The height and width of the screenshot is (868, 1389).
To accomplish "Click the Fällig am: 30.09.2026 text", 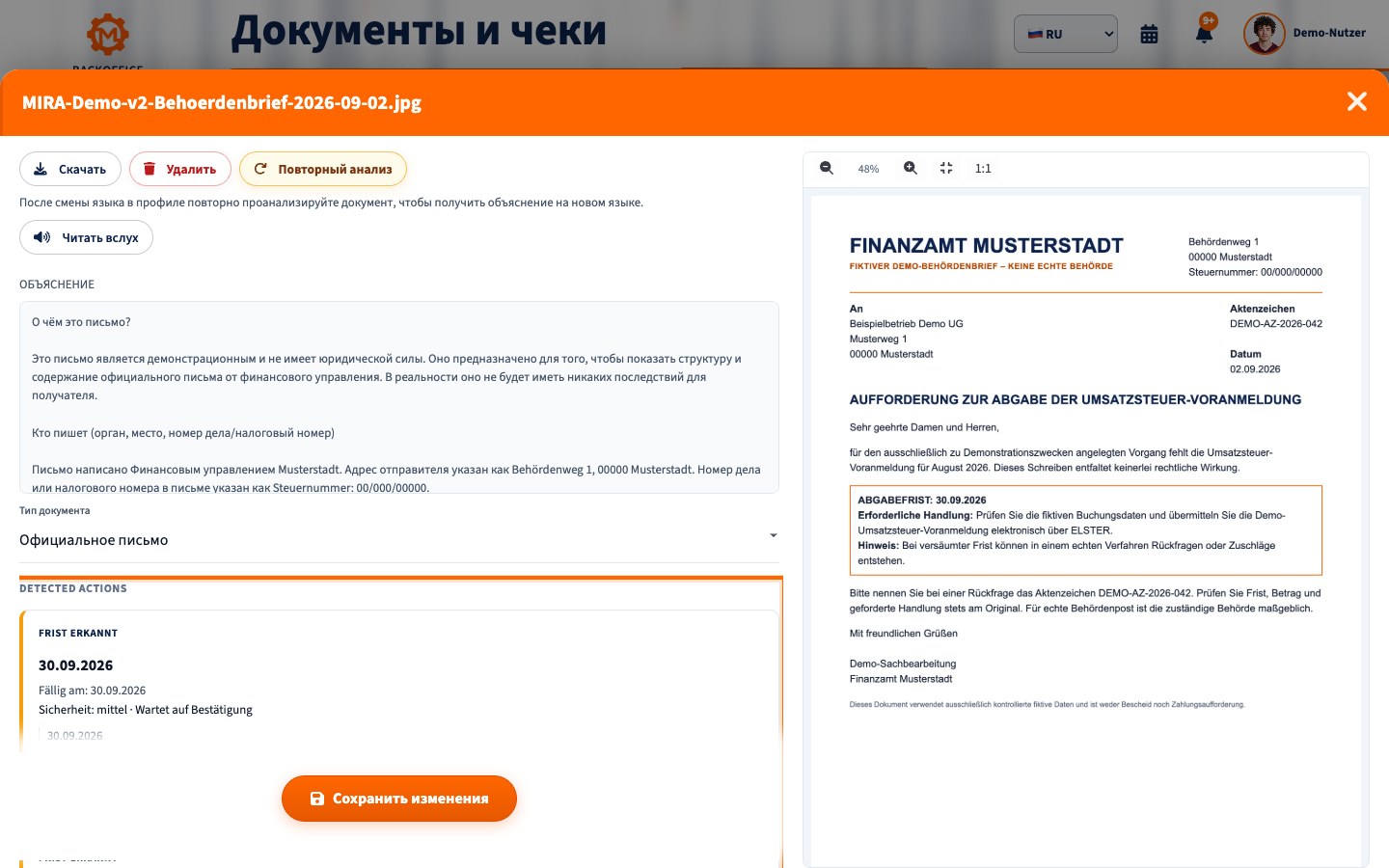I will (x=92, y=691).
